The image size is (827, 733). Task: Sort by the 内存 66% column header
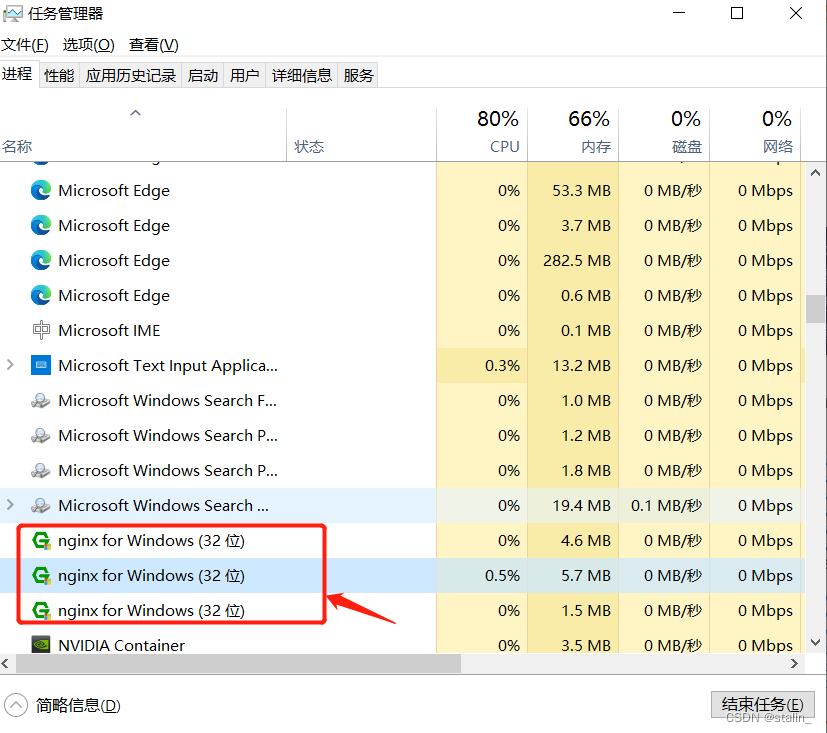[x=573, y=134]
